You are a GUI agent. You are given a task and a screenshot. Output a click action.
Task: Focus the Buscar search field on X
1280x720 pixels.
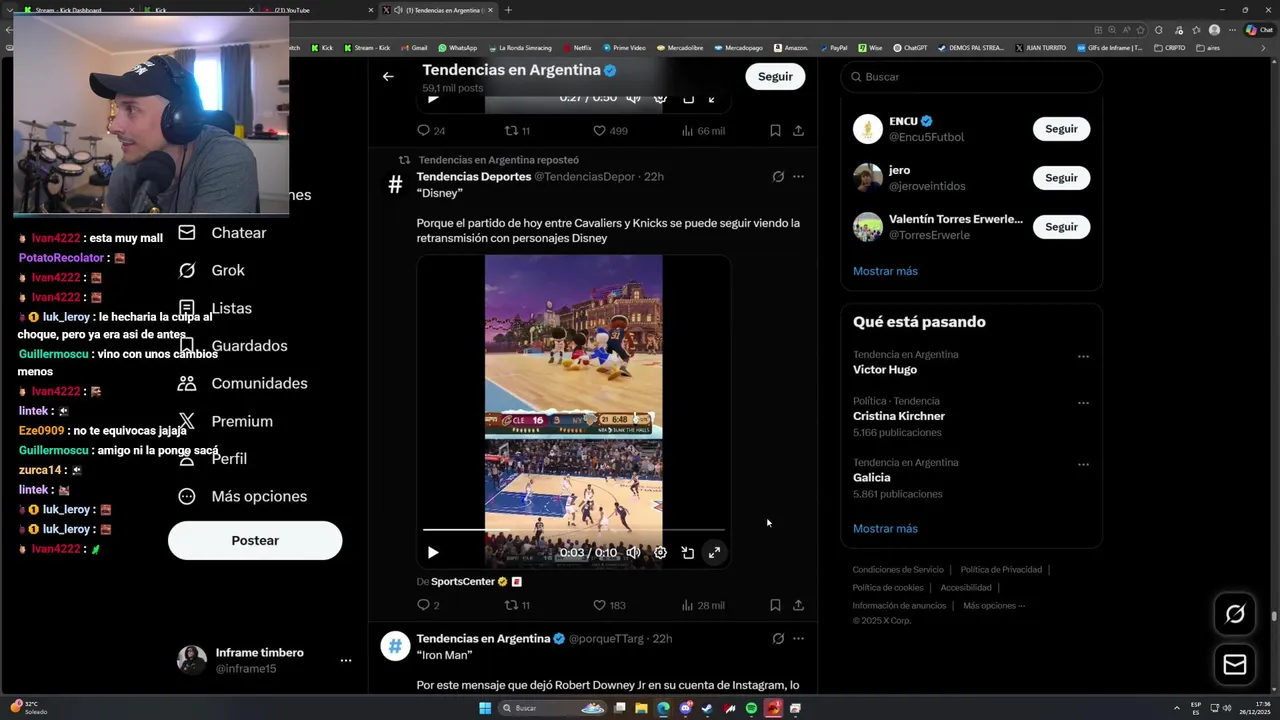[x=971, y=77]
